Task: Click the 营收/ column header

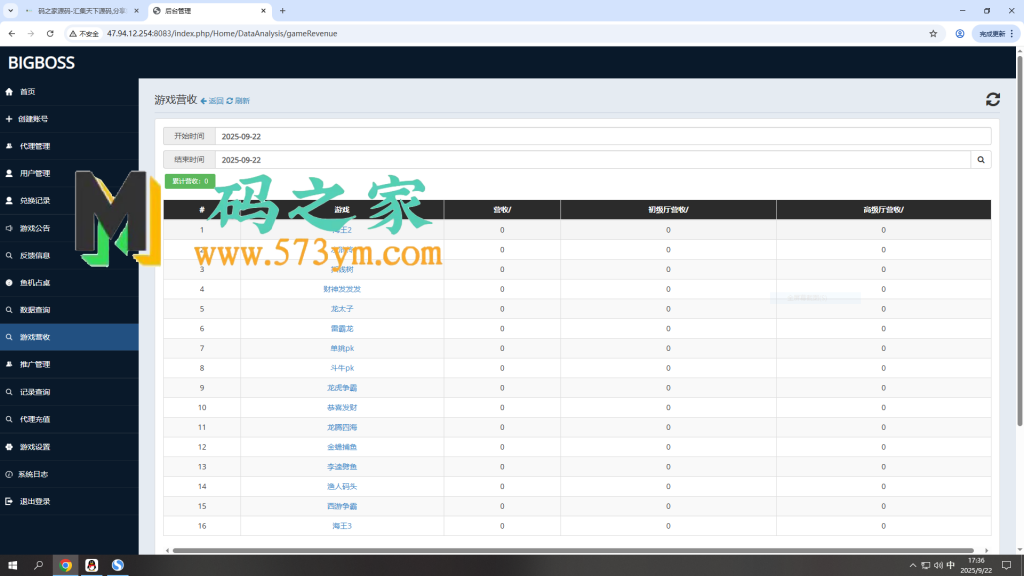Action: [502, 210]
